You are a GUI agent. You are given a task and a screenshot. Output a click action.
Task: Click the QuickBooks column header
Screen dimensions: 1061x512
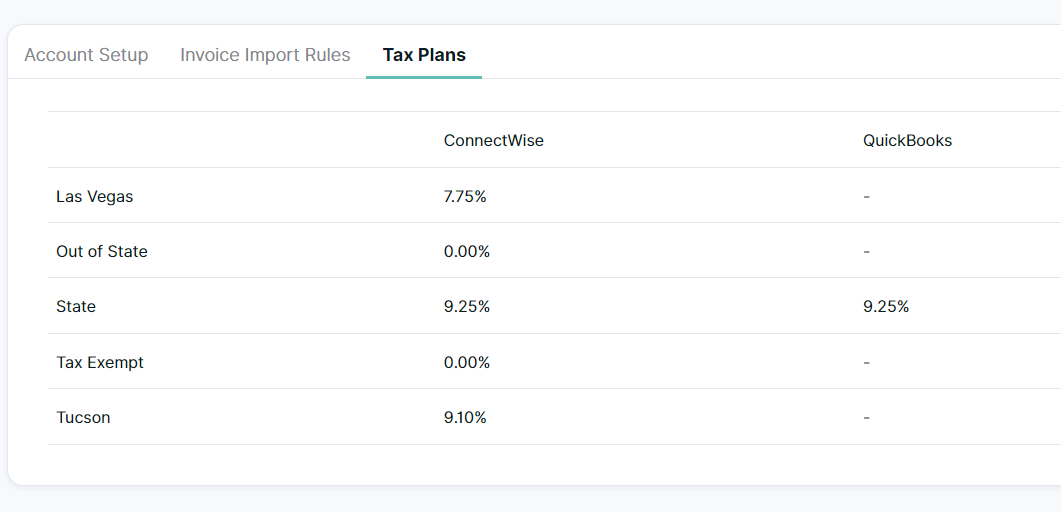[907, 141]
